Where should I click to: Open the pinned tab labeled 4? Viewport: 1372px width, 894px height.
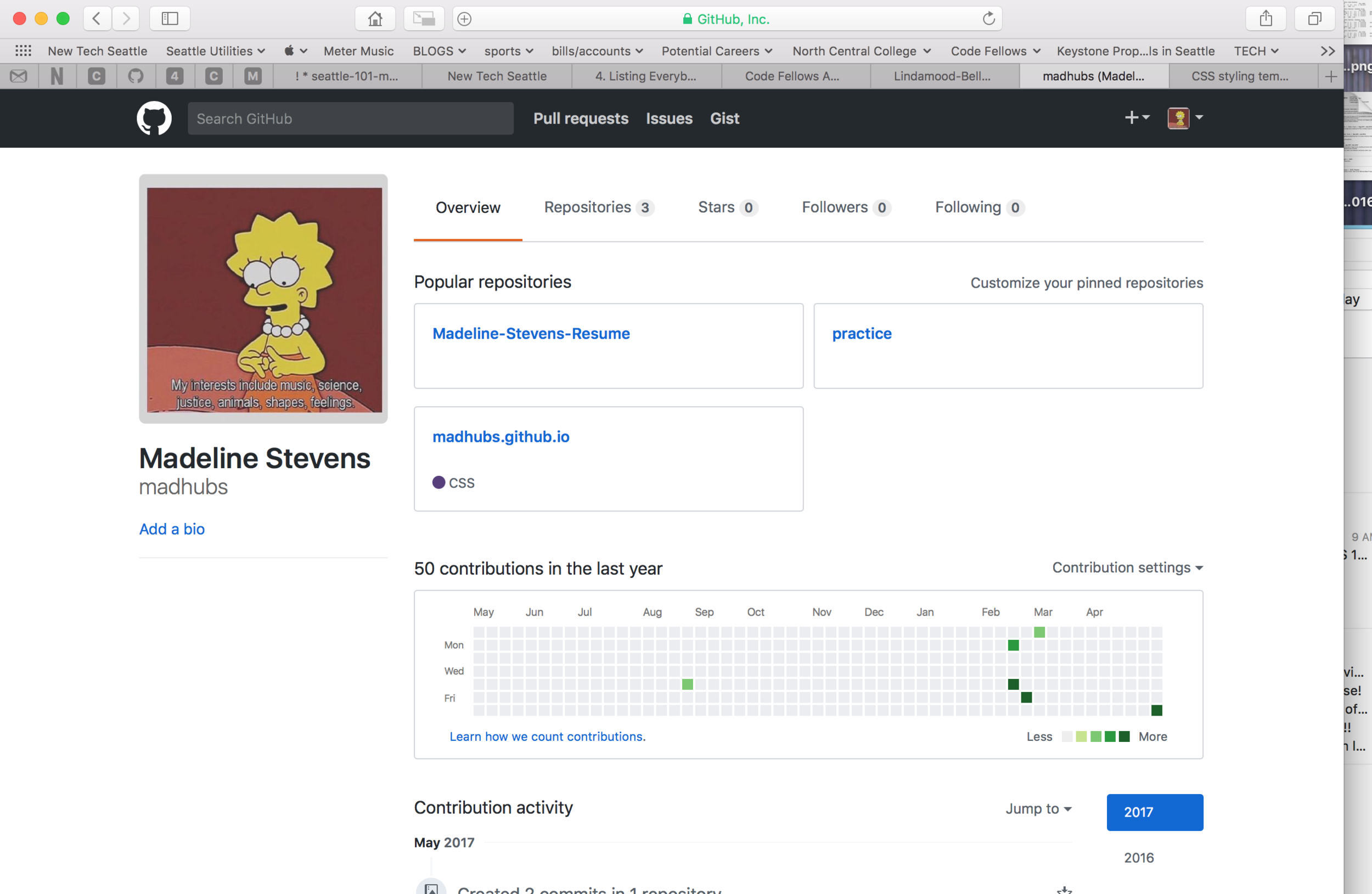175,76
